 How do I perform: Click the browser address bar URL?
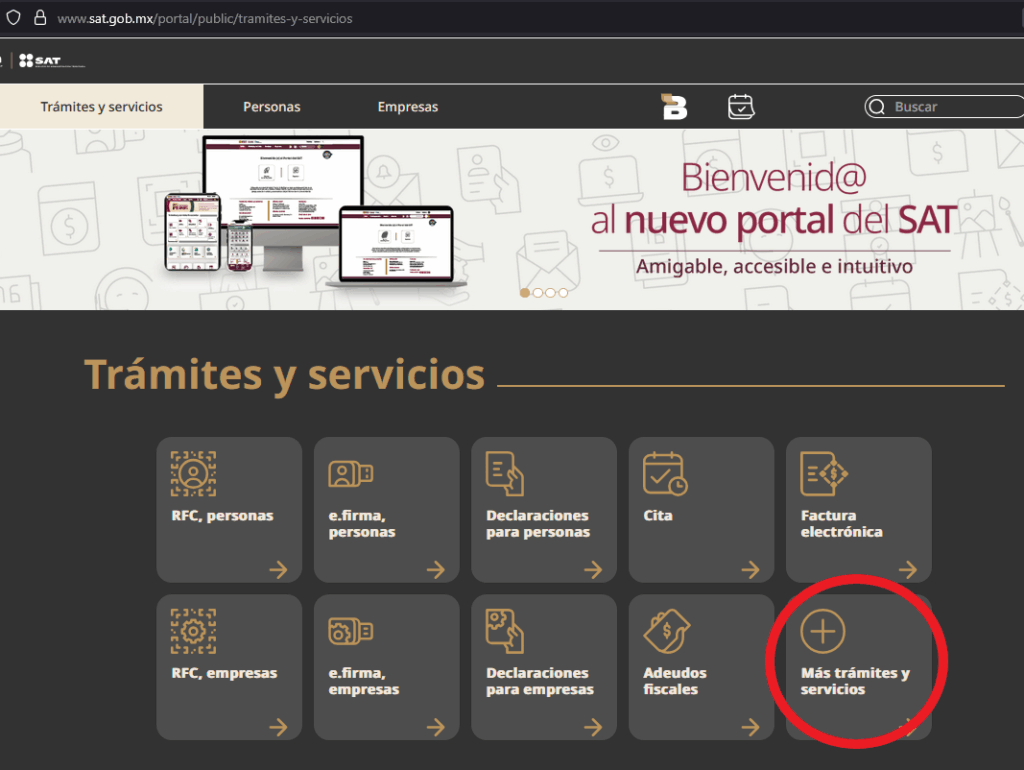point(204,18)
